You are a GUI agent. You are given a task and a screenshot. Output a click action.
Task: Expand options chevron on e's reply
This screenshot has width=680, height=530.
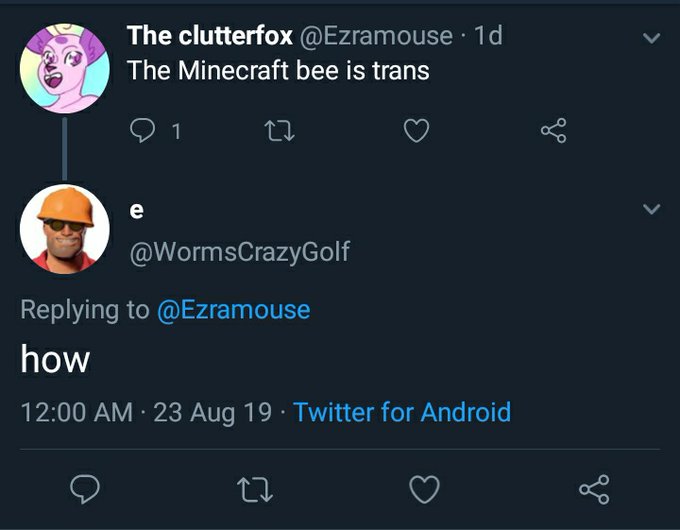651,210
